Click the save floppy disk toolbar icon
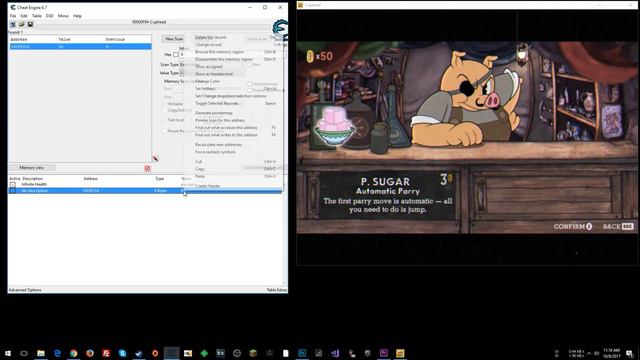This screenshot has height=360, width=640. click(x=30, y=24)
